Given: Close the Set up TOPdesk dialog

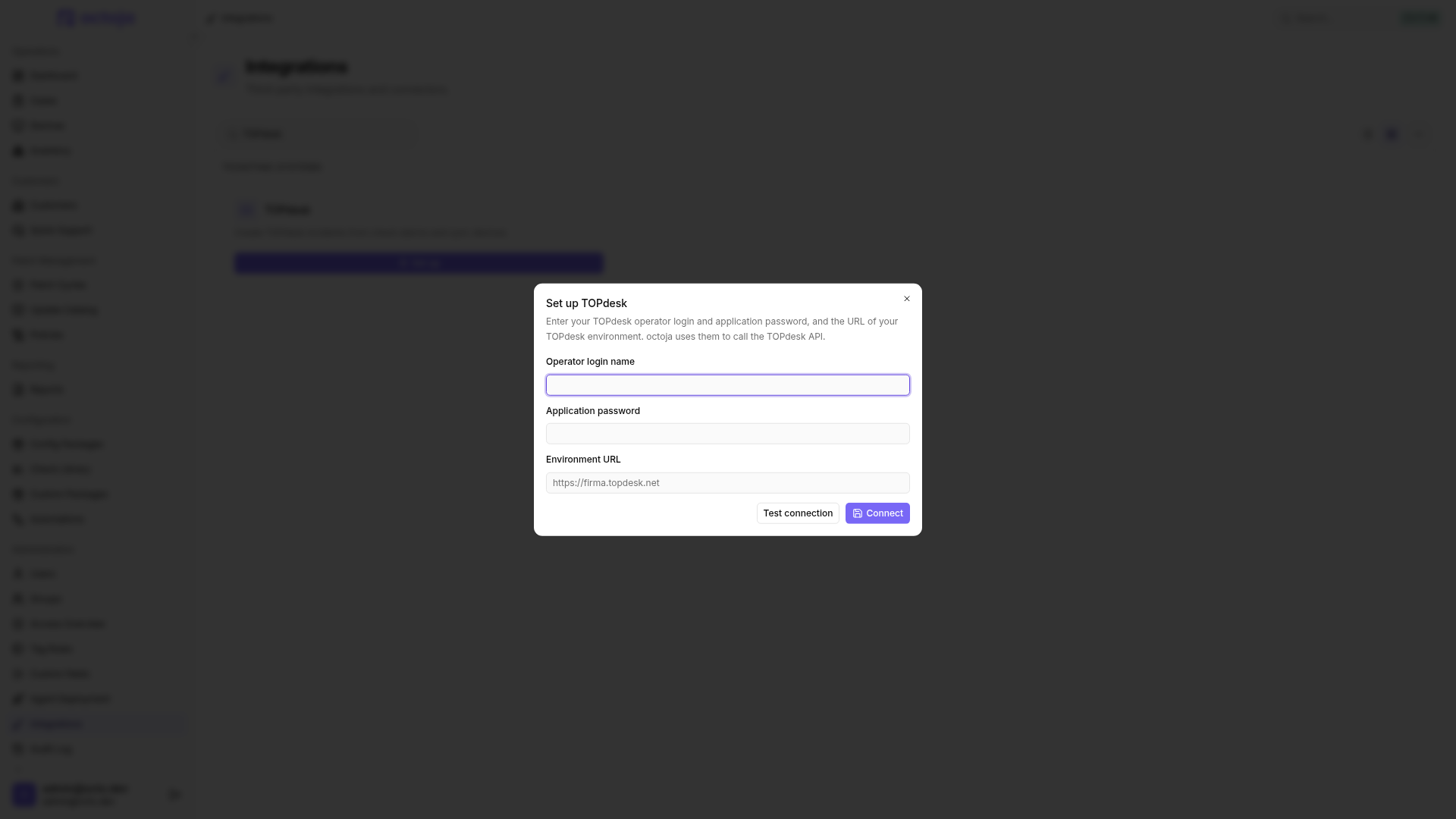Looking at the screenshot, I should click(x=907, y=299).
